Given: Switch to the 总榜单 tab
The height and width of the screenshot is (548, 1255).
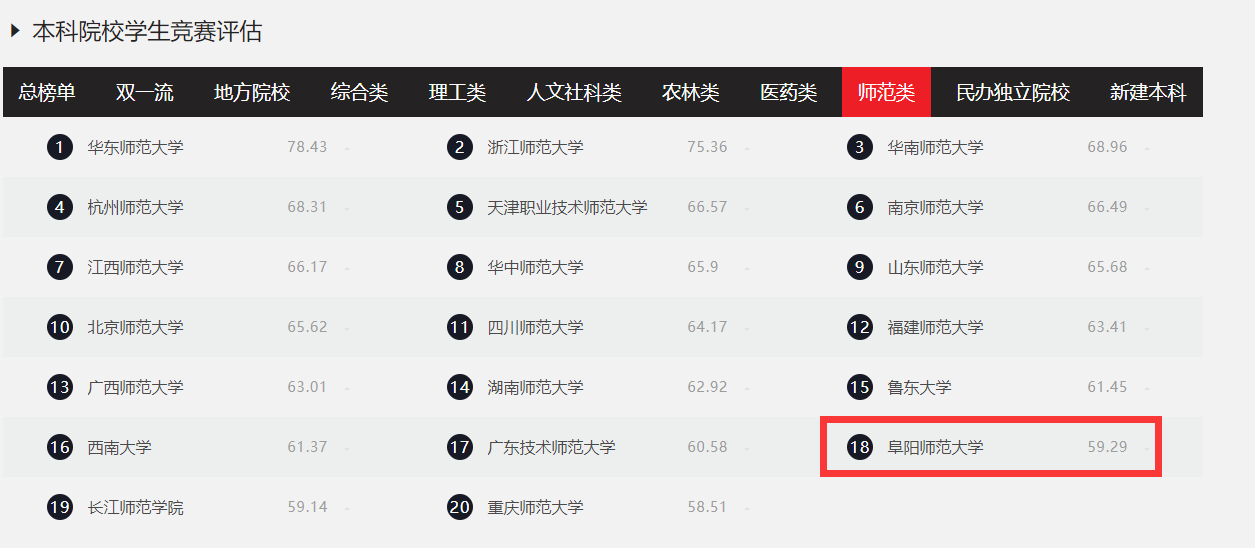Looking at the screenshot, I should tap(47, 93).
